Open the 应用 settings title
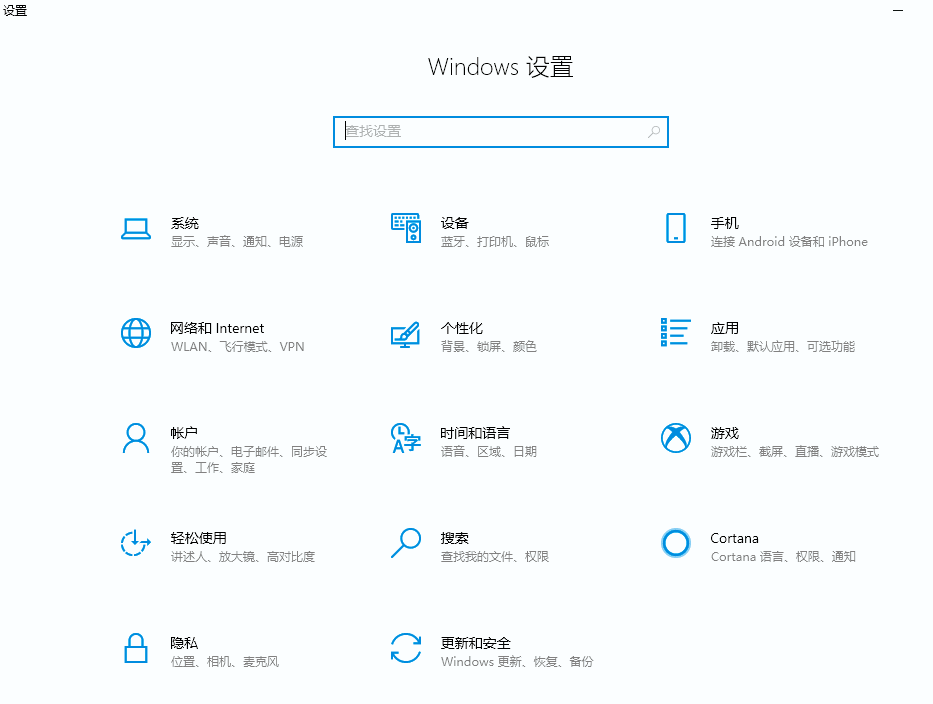 724,328
